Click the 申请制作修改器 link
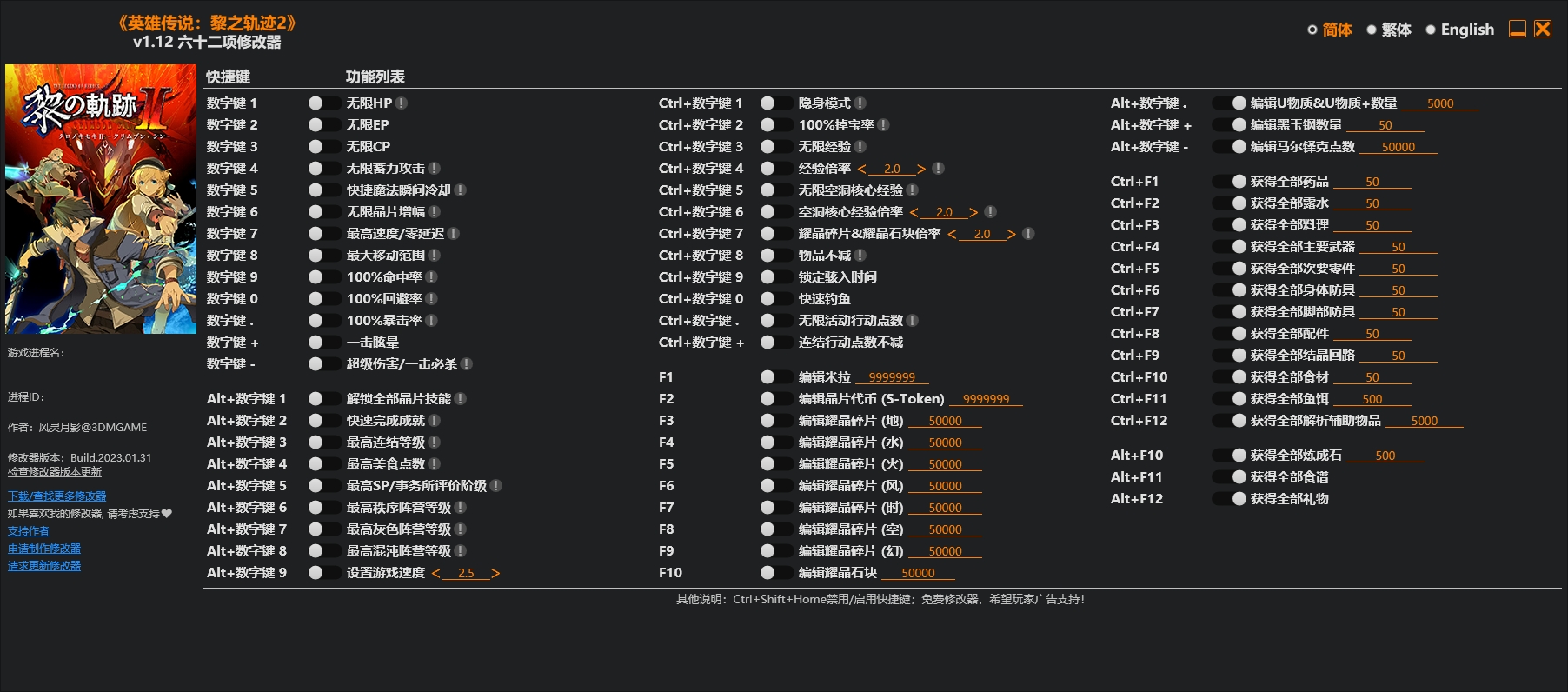The image size is (1568, 692). pyautogui.click(x=44, y=549)
